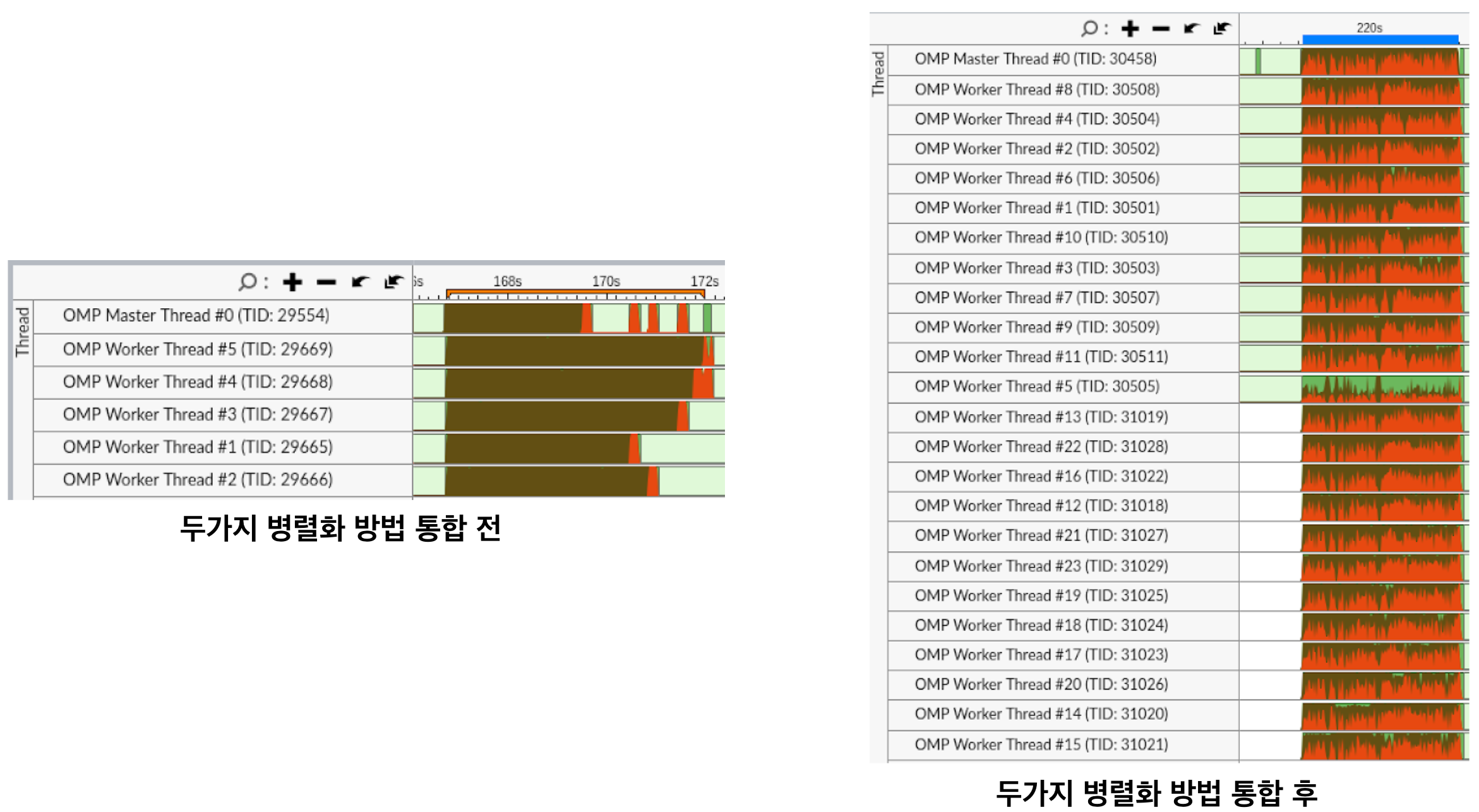Click the orange selection bracket on left ruler
The height and width of the screenshot is (812, 1479).
(x=575, y=293)
